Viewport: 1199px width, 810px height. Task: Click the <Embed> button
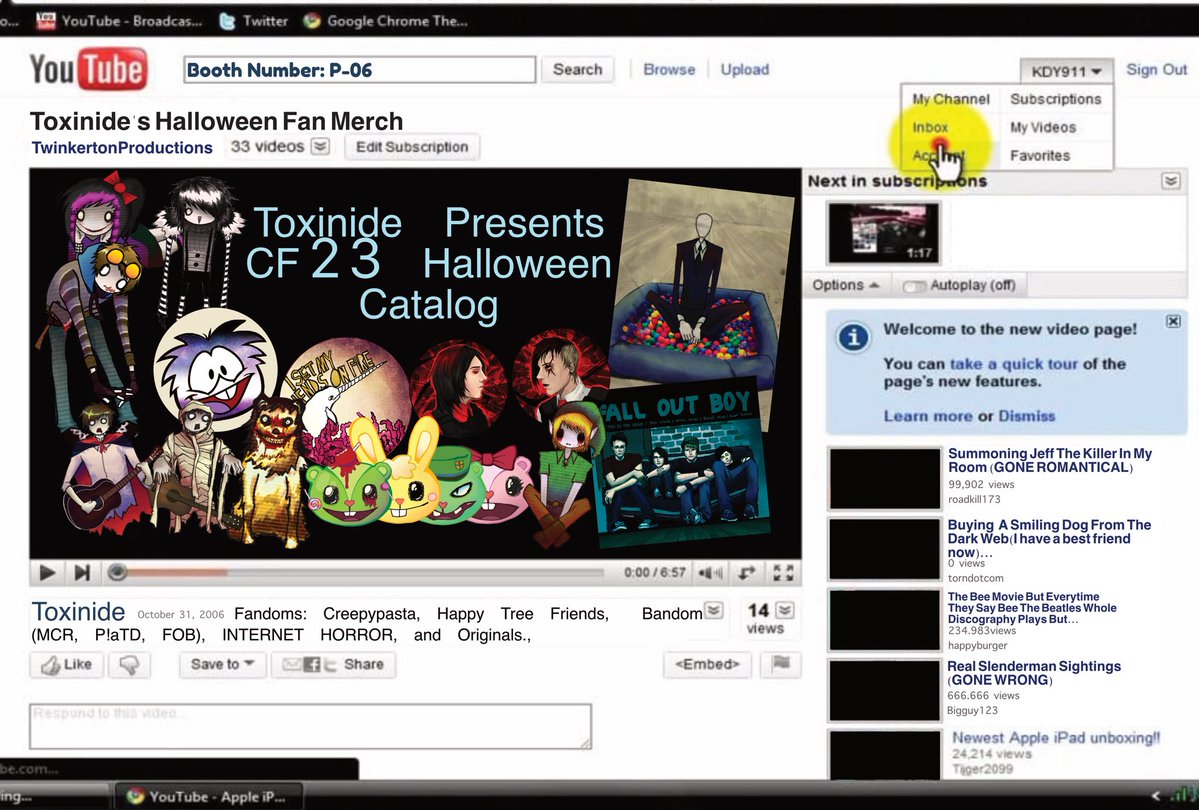click(707, 664)
